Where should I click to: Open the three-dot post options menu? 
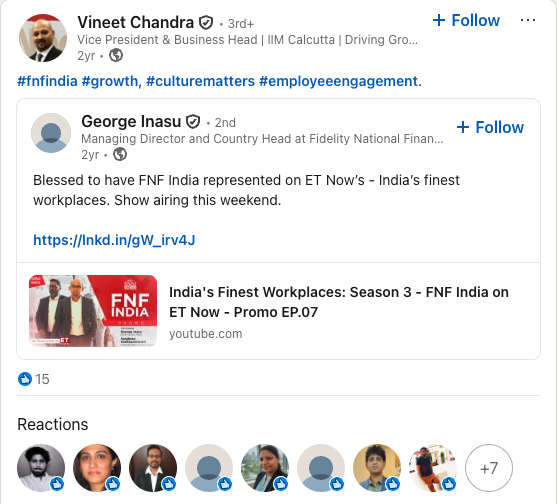tap(528, 20)
